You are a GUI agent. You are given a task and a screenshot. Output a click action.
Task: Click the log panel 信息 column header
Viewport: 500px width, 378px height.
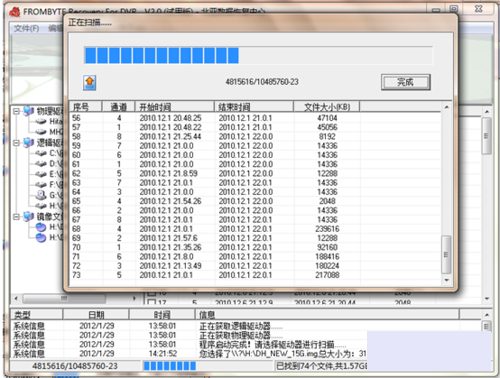pos(327,314)
